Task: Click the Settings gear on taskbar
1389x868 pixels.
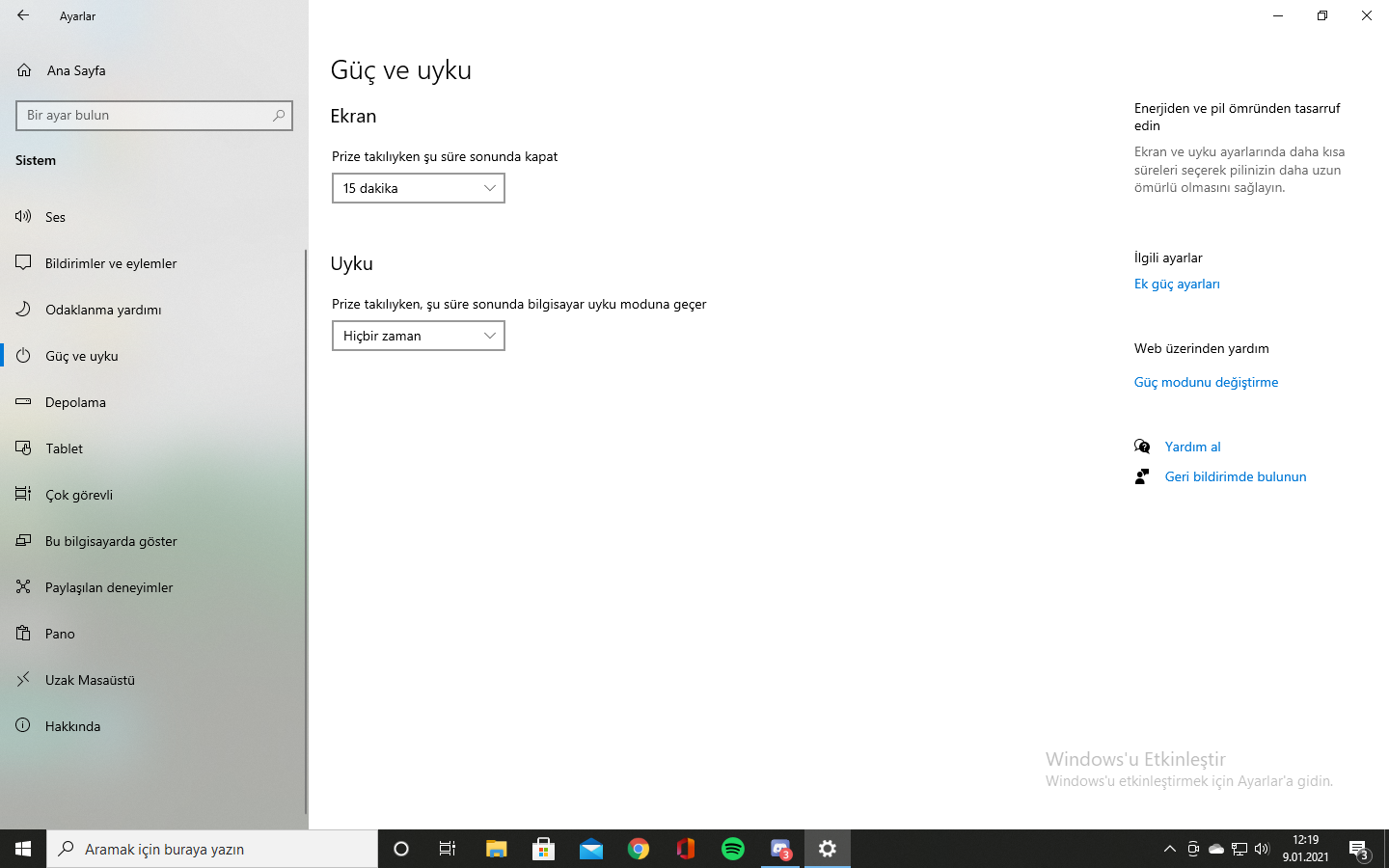Action: pyautogui.click(x=828, y=849)
